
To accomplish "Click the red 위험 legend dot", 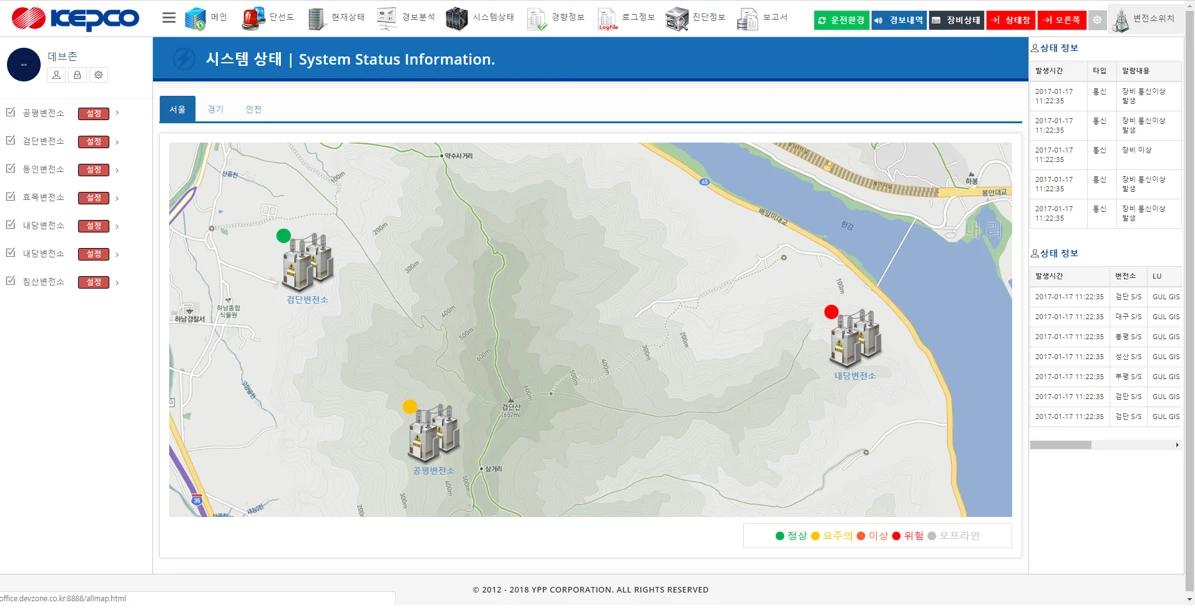I will click(896, 536).
